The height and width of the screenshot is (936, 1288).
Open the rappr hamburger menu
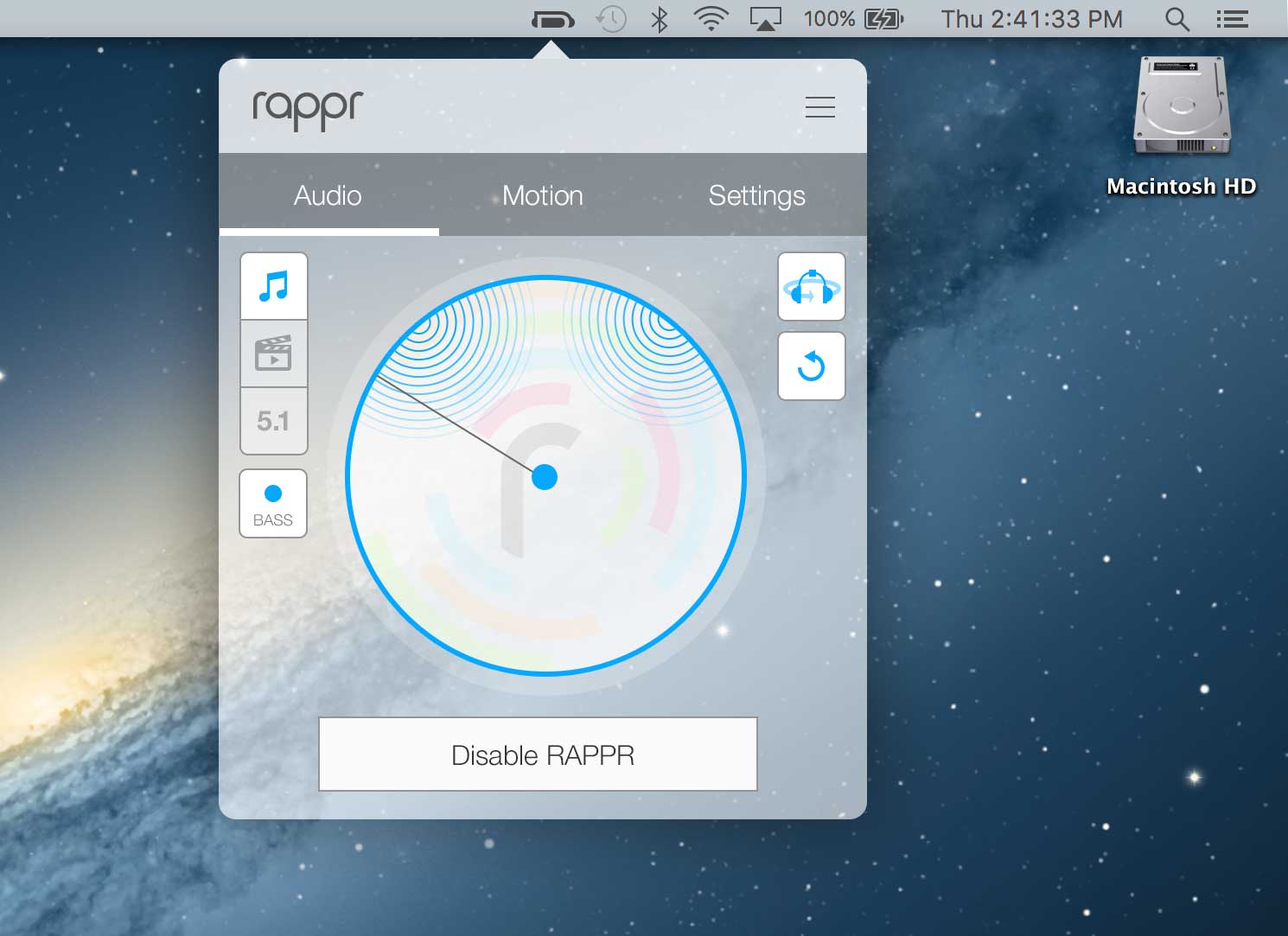tap(819, 107)
